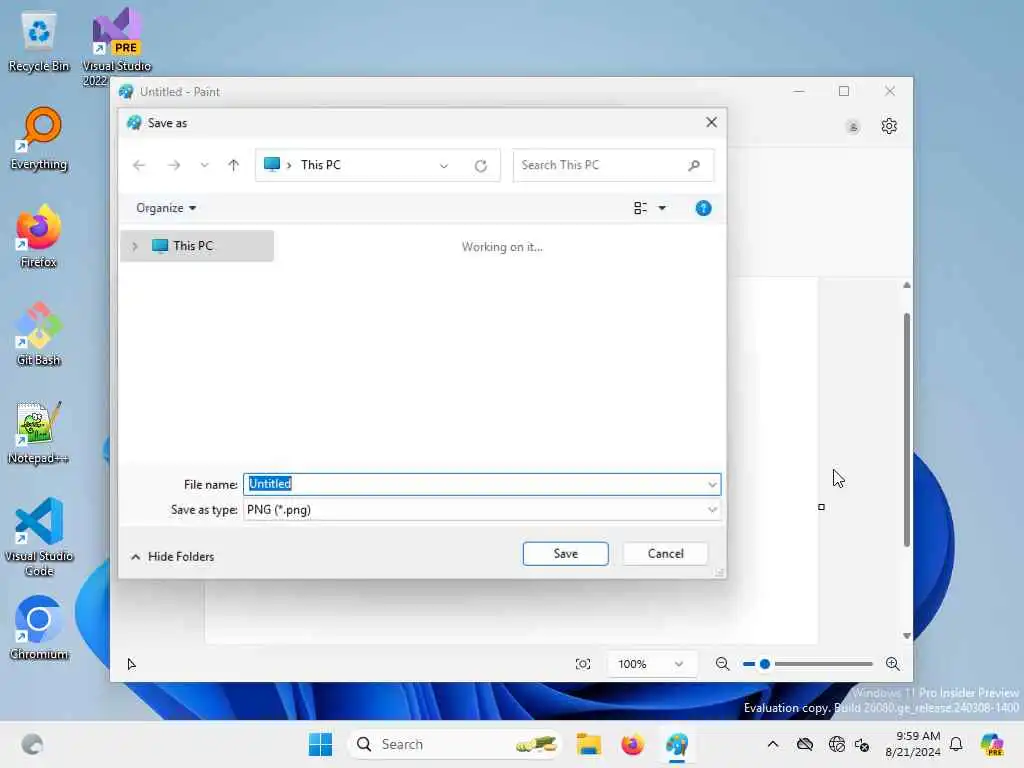Screen dimensions: 1024x768
Task: Open Firefox from the taskbar
Action: coord(632,744)
